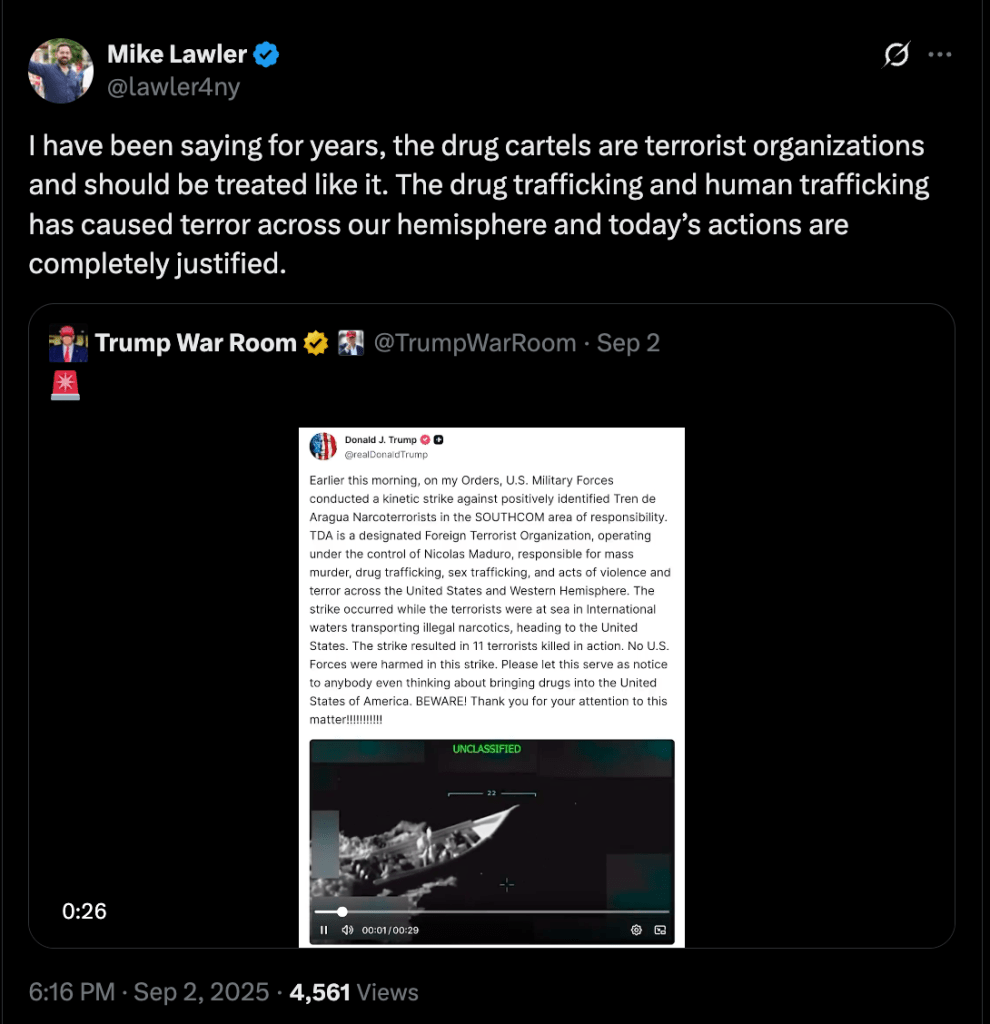Screen dimensions: 990x1024
Task: Open the @lawler4ny handle link
Action: (173, 87)
